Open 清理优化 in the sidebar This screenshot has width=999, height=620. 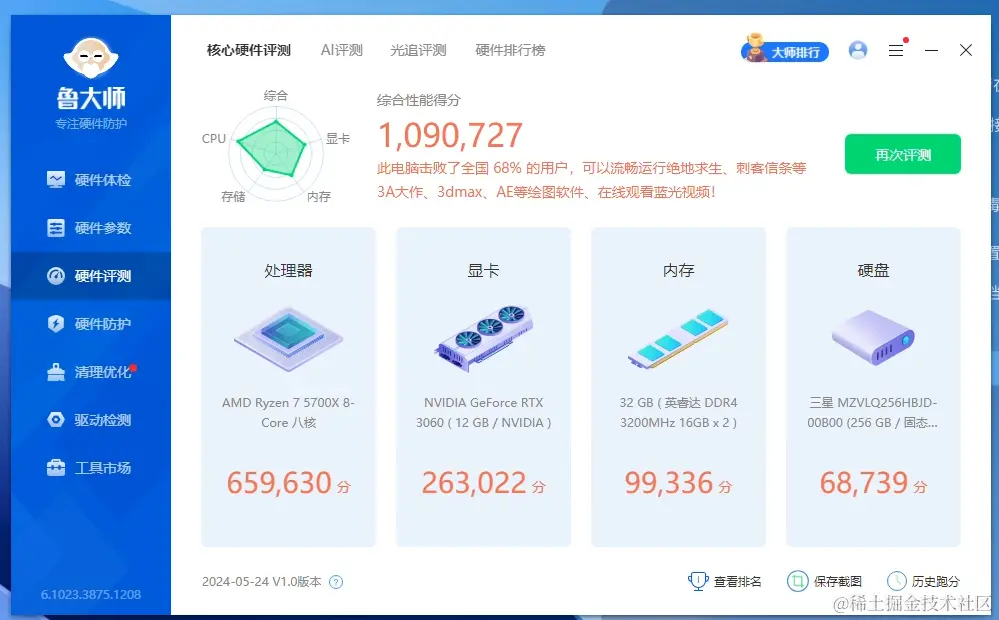[x=91, y=371]
